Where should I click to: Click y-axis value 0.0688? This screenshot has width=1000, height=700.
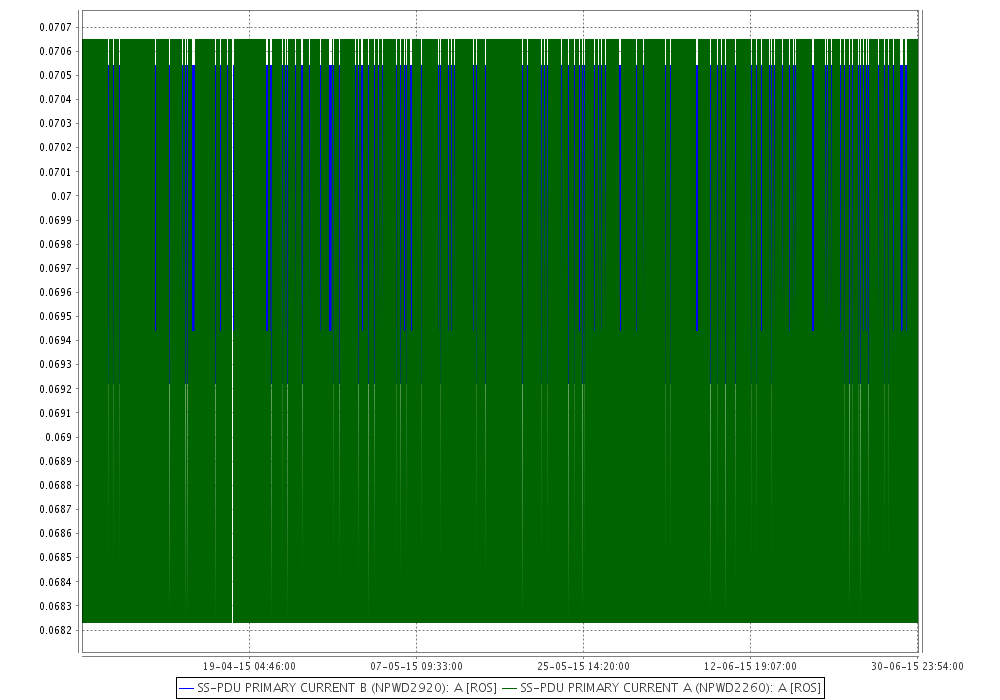click(55, 485)
